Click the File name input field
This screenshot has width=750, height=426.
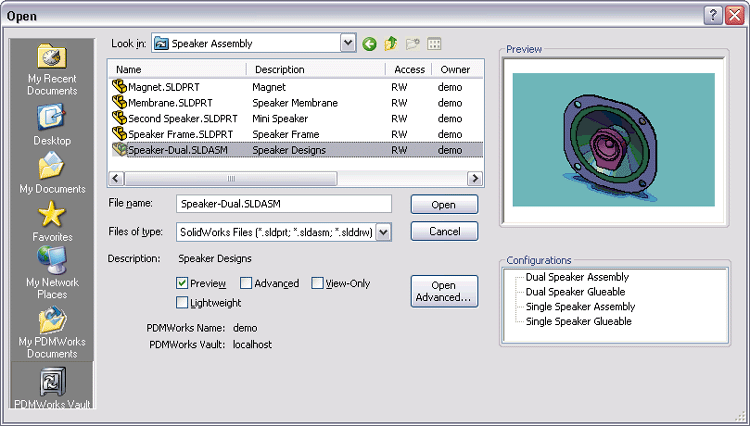pos(284,204)
